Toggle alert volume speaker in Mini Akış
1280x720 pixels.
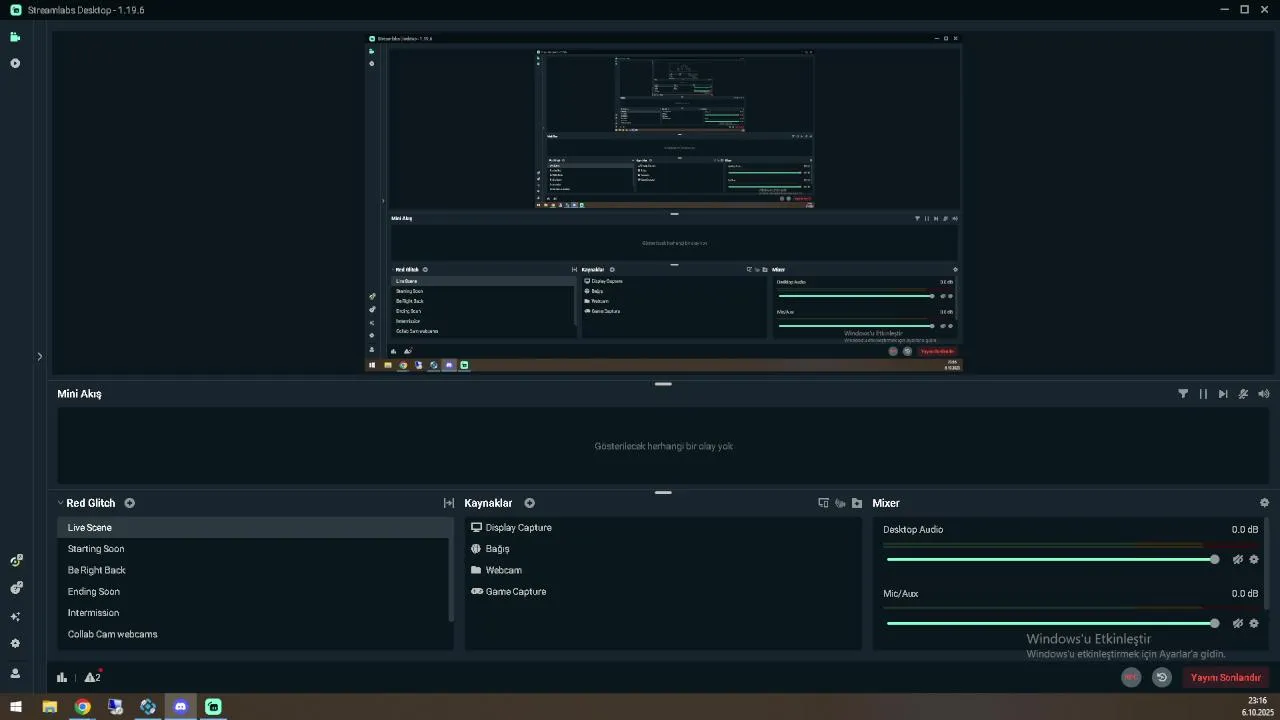(x=1263, y=394)
